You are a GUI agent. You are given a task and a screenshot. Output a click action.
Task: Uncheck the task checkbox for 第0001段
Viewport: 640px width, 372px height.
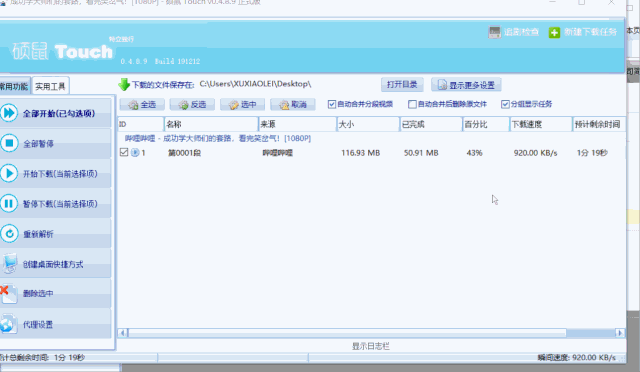coord(124,152)
